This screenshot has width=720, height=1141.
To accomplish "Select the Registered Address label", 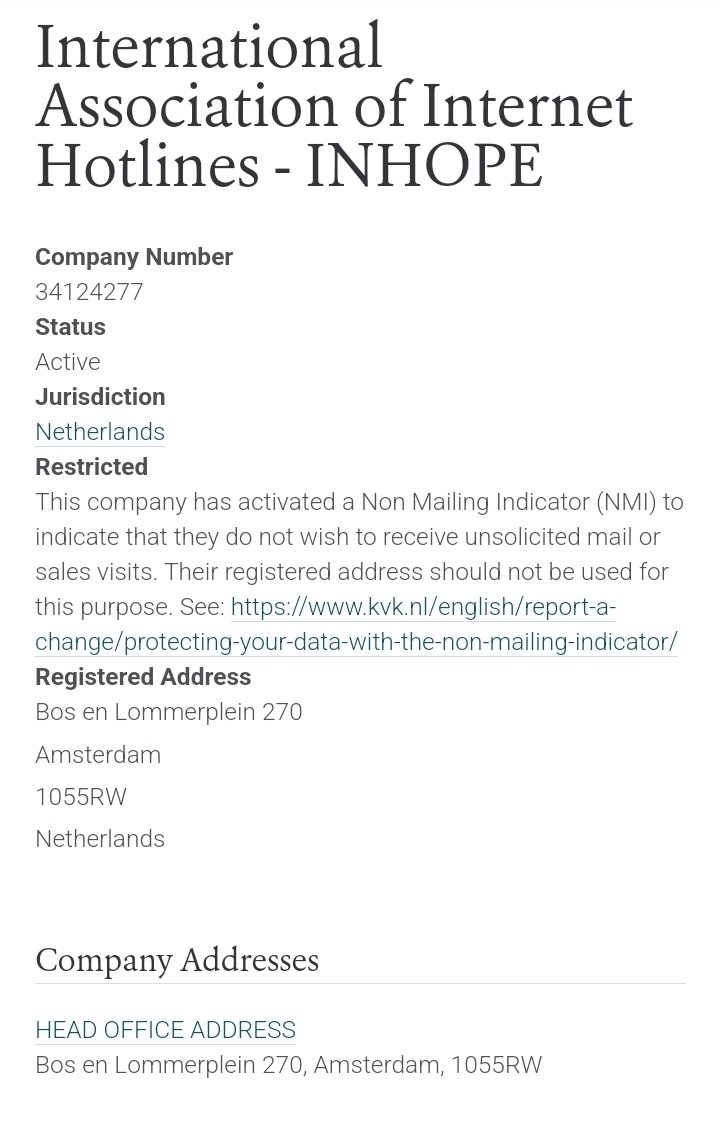I will click(x=143, y=677).
